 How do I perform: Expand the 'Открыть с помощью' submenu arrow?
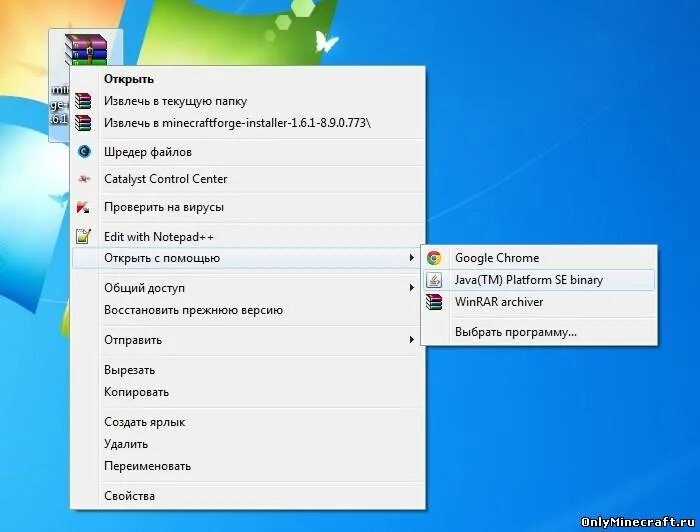pyautogui.click(x=411, y=258)
